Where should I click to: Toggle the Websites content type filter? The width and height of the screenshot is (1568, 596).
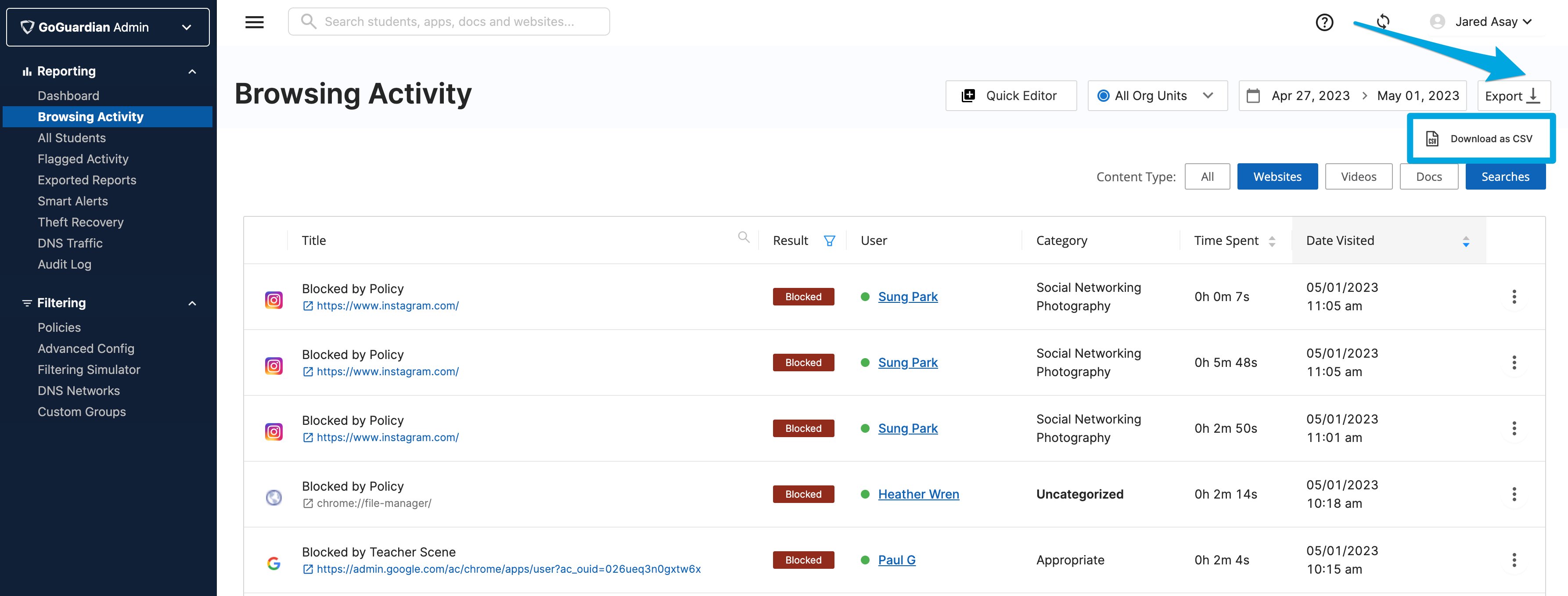1277,176
